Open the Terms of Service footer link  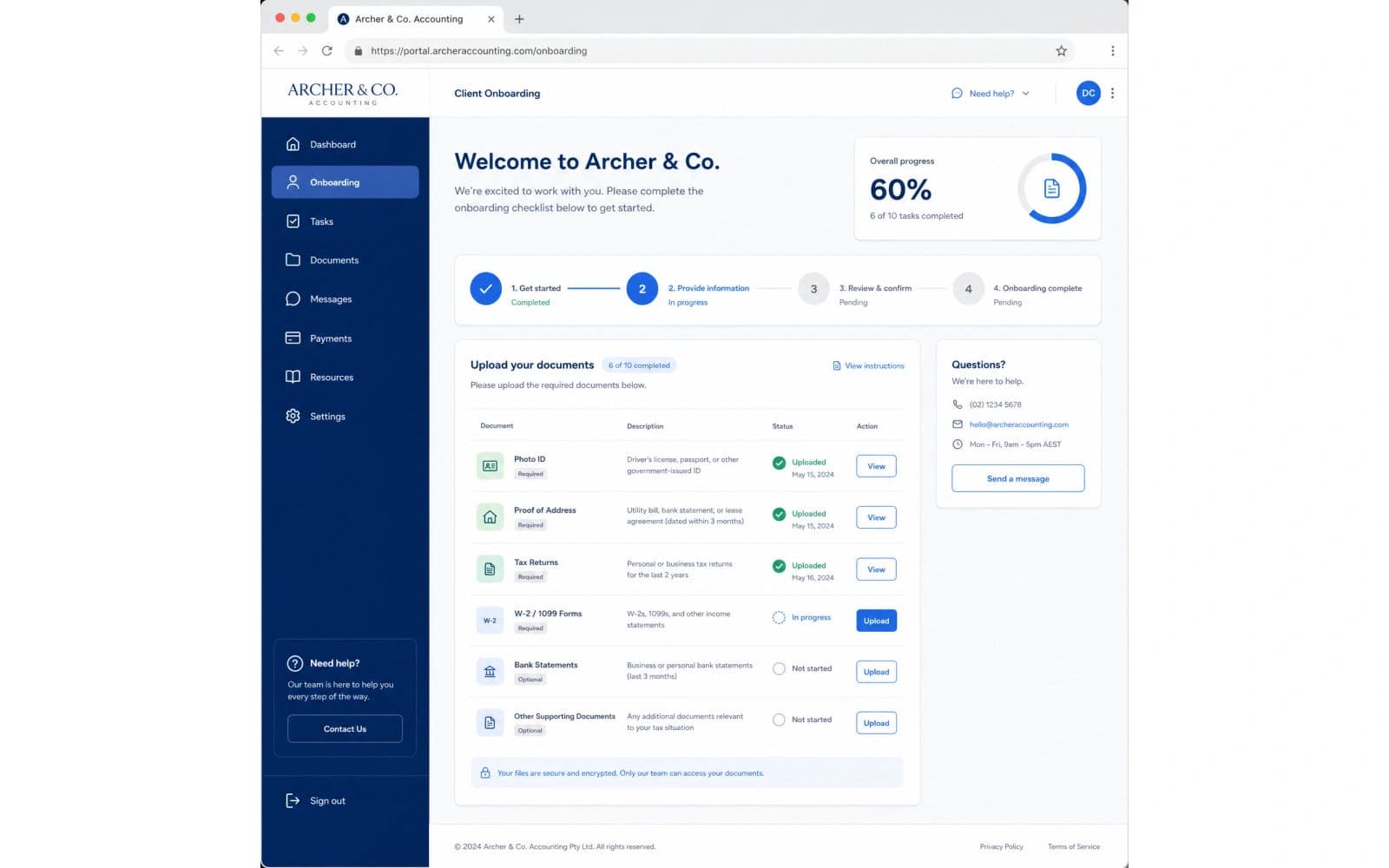point(1073,847)
